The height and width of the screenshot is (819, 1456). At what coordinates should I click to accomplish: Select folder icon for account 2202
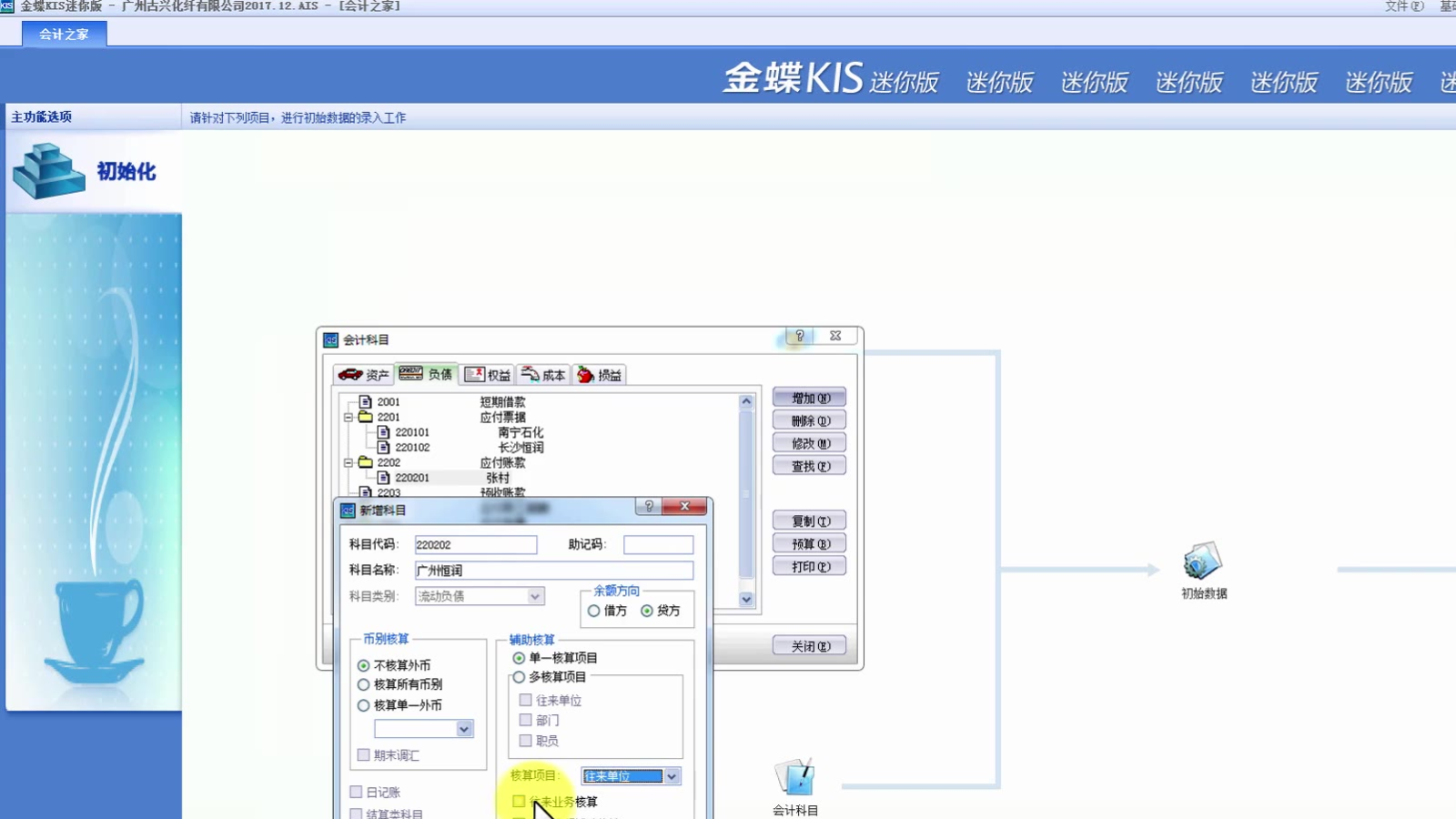tap(365, 462)
